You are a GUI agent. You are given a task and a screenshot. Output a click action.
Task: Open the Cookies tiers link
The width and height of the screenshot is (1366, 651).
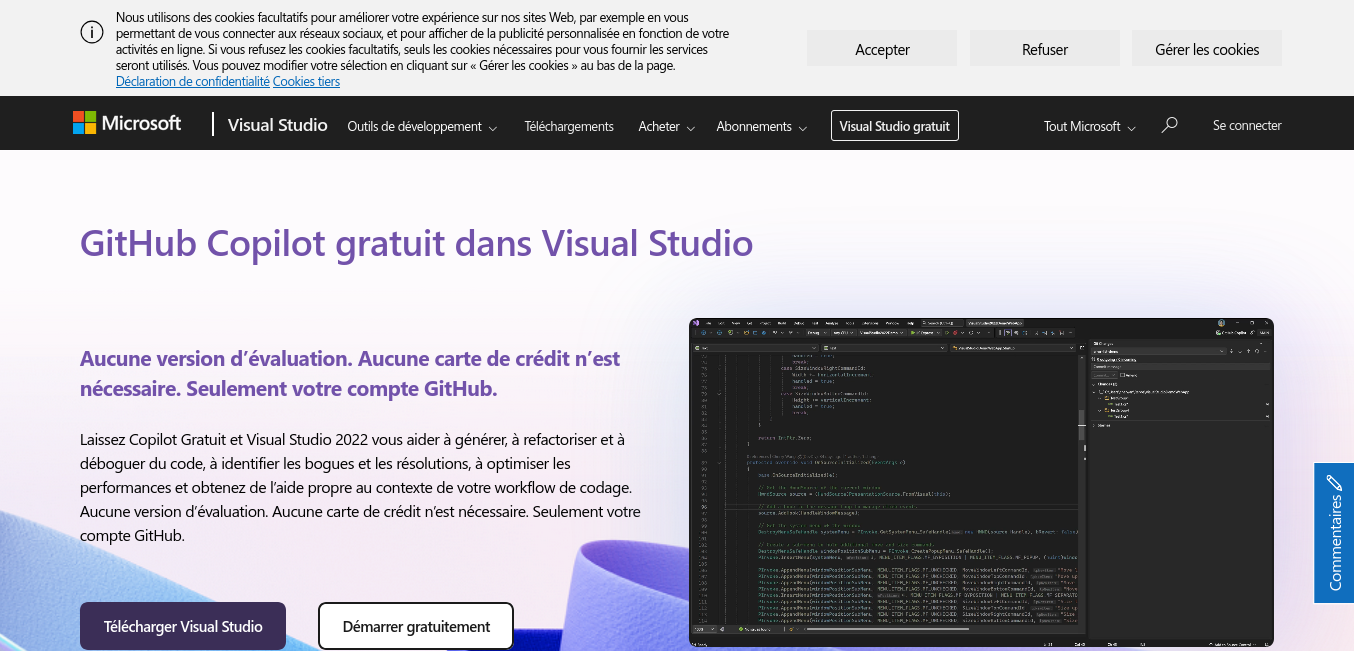tap(306, 82)
